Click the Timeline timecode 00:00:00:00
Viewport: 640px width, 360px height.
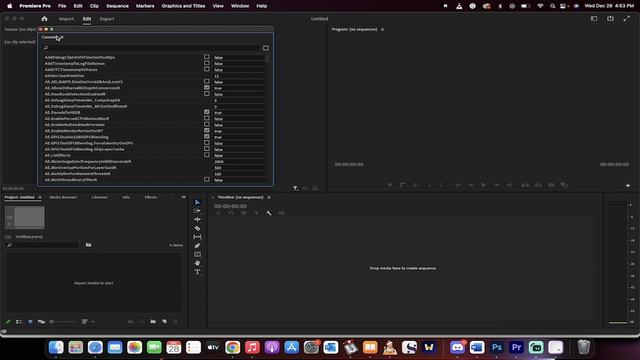click(230, 206)
